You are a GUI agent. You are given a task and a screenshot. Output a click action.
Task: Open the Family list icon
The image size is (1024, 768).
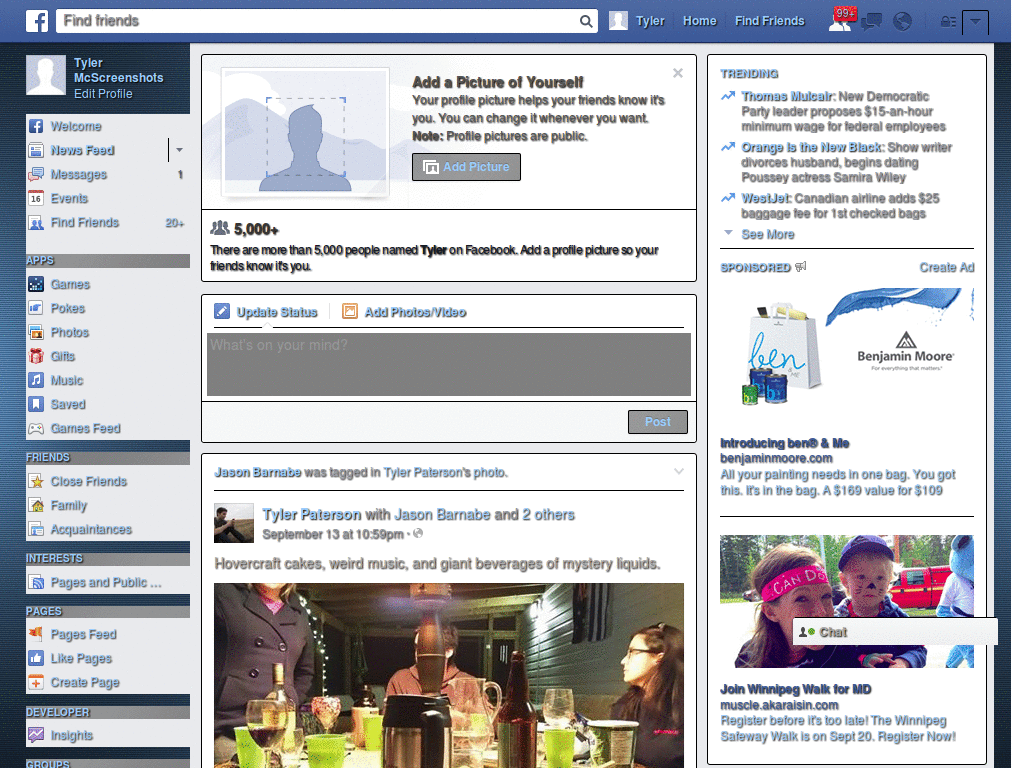click(x=36, y=505)
